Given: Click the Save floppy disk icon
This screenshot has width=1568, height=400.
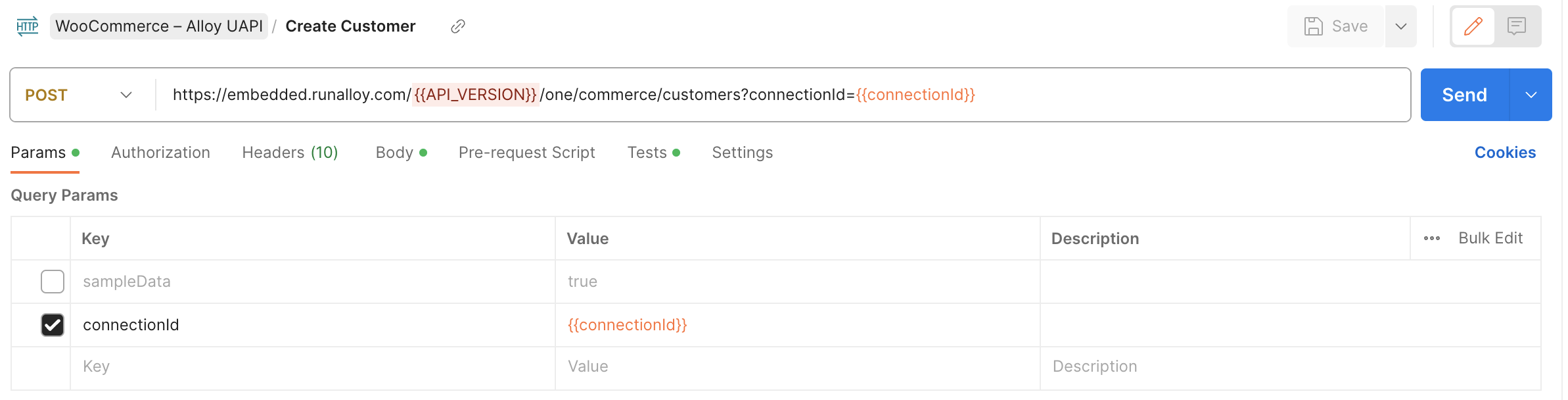Looking at the screenshot, I should click(1313, 26).
